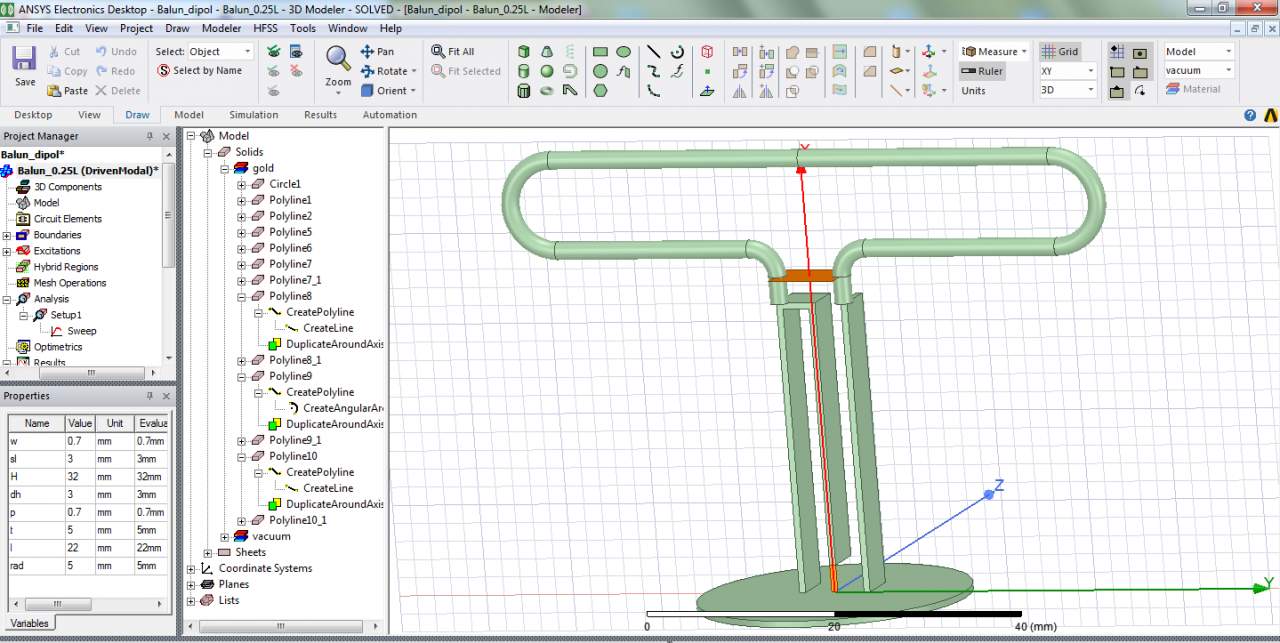This screenshot has width=1280, height=643.
Task: Open the HFSS menu
Action: pyautogui.click(x=266, y=28)
